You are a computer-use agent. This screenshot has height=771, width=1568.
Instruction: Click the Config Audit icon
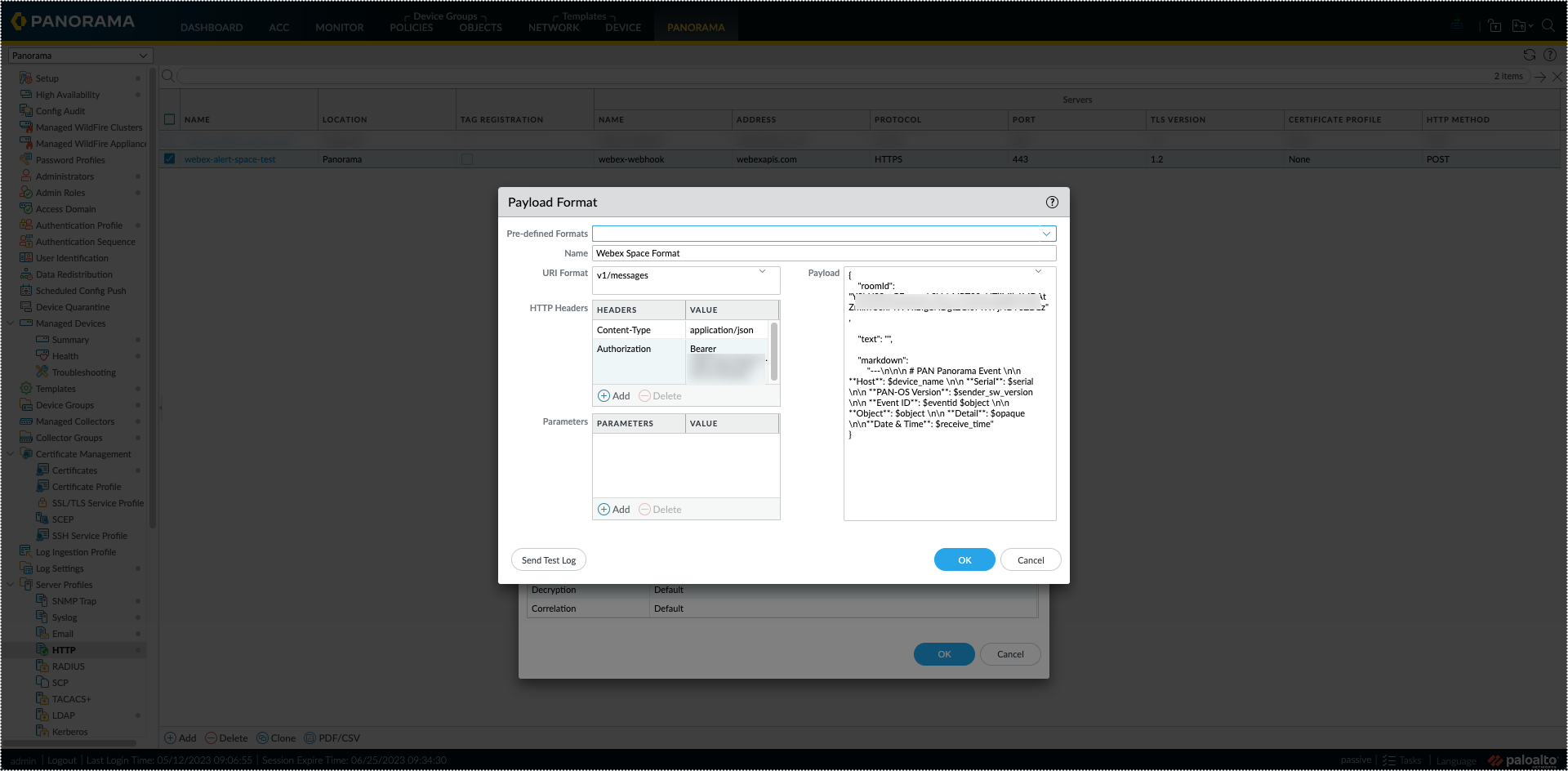[x=26, y=111]
